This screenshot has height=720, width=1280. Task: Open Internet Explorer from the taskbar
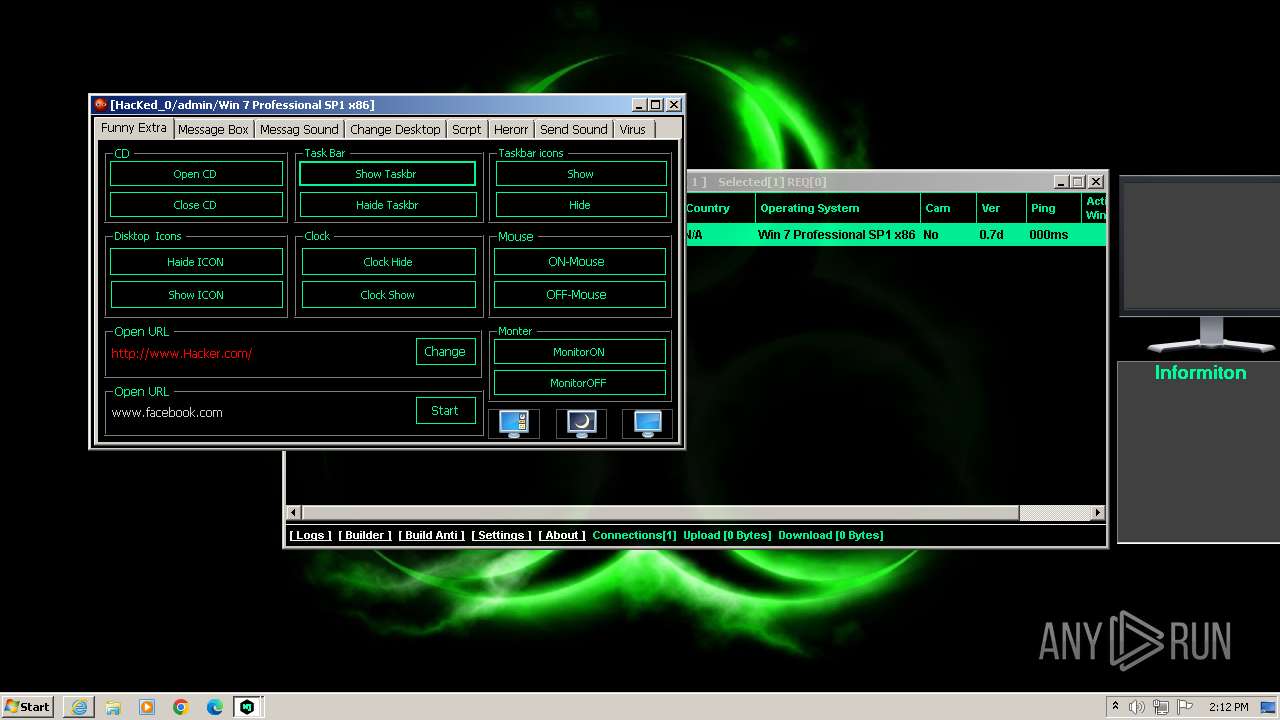(79, 707)
